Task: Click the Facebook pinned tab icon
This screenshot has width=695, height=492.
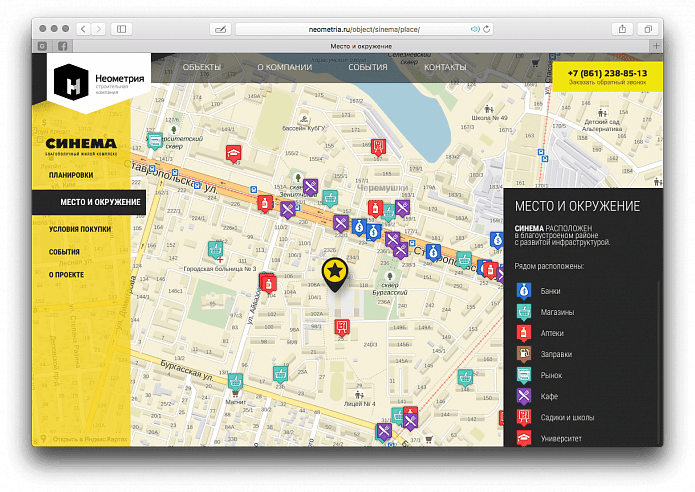Action: 62,46
